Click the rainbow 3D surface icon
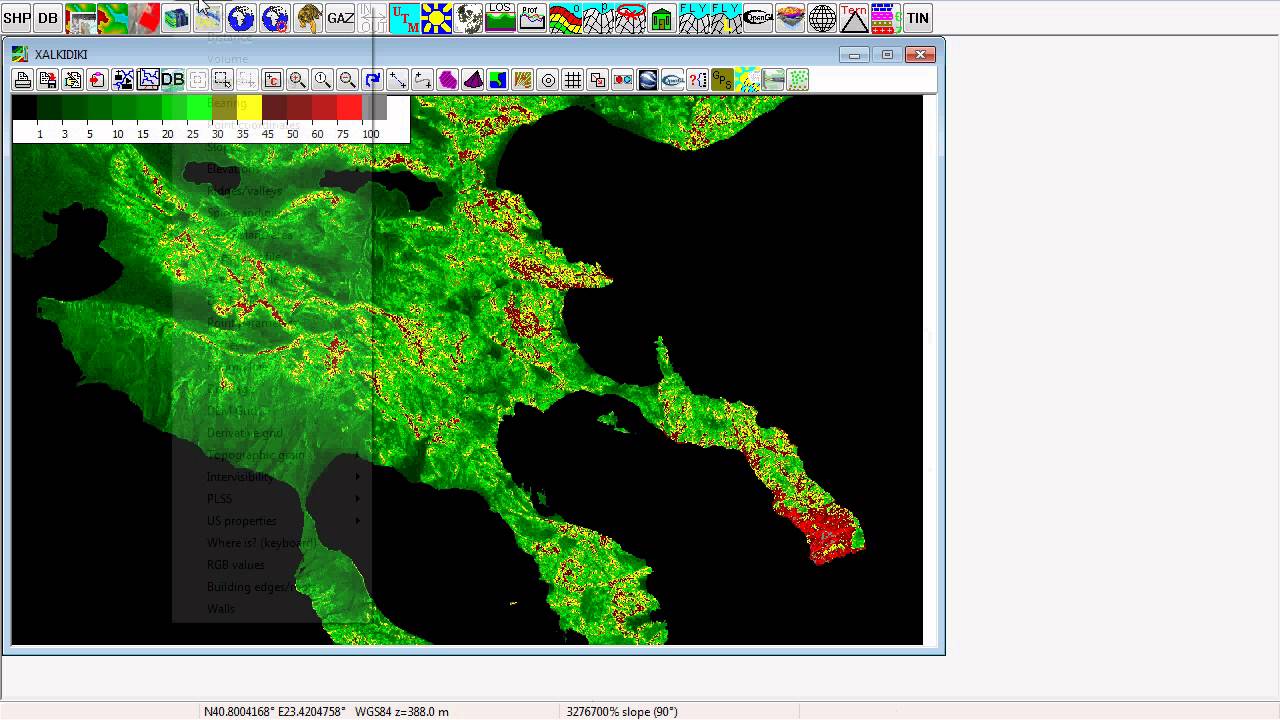1280x720 pixels. [x=790, y=18]
